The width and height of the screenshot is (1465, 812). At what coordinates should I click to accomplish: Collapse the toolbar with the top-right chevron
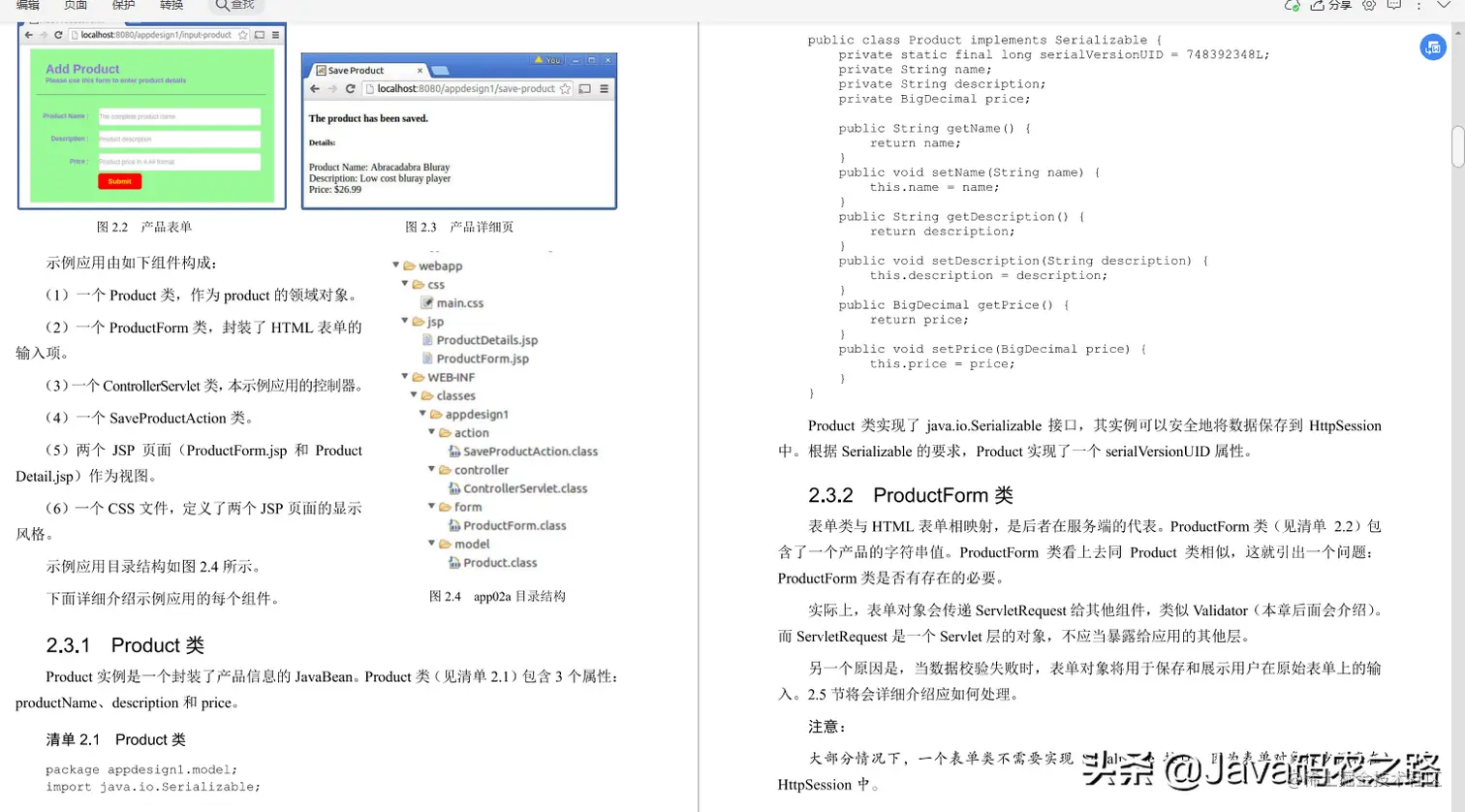tap(1444, 6)
